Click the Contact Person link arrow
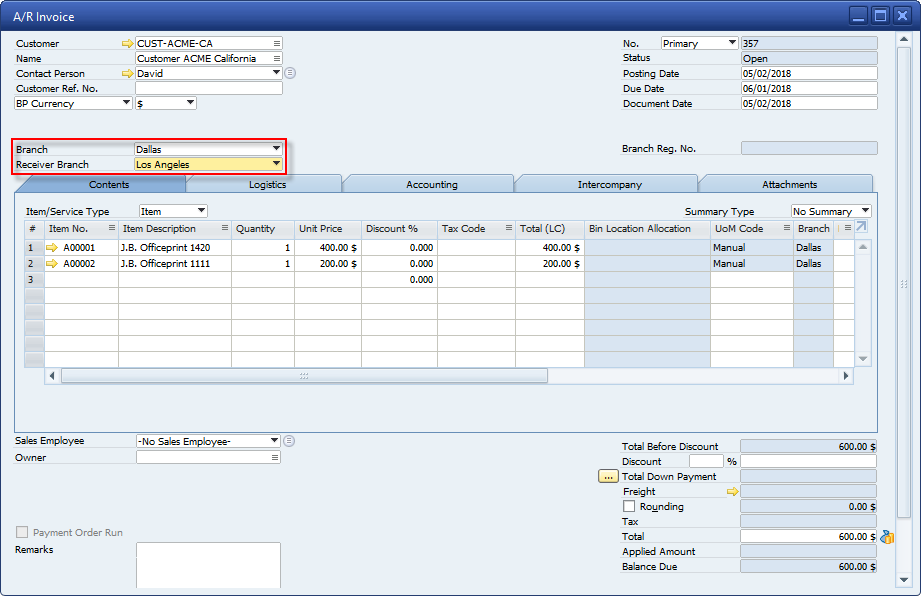 click(127, 74)
